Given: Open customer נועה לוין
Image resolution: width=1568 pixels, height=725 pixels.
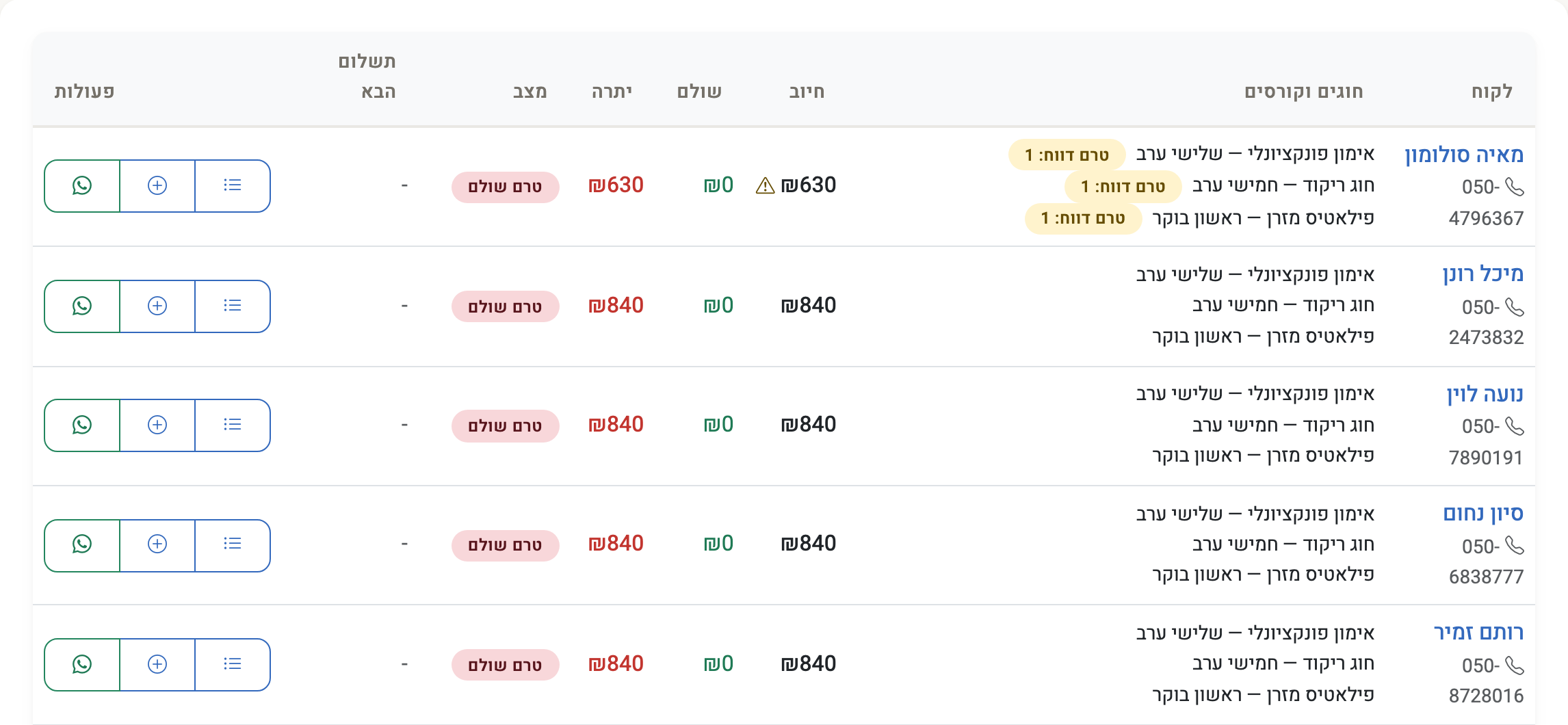Looking at the screenshot, I should tap(1485, 395).
